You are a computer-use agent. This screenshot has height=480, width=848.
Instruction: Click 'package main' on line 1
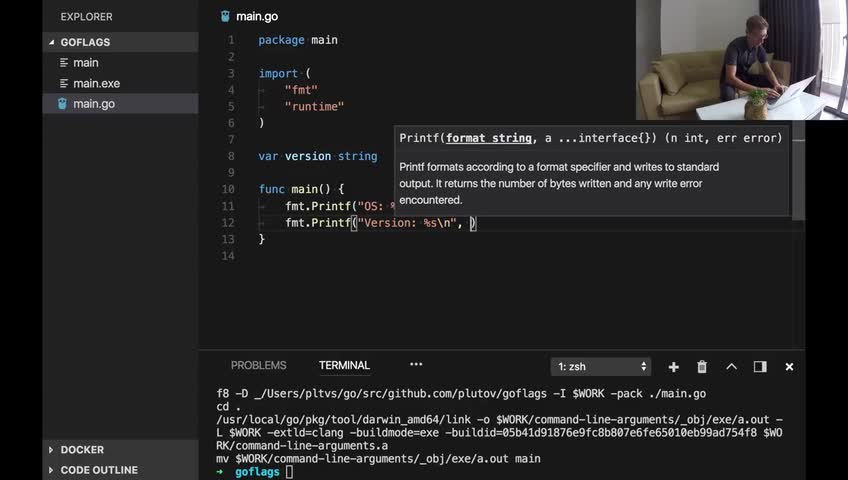click(x=297, y=40)
